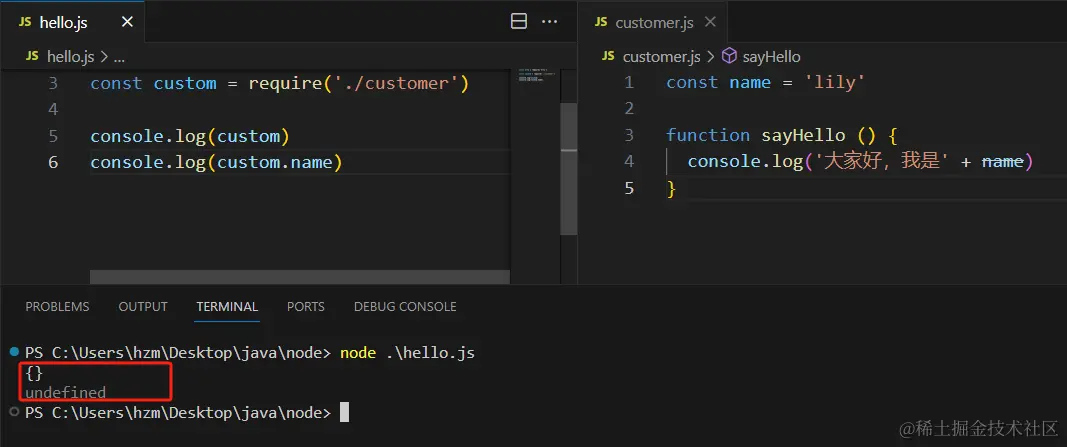
Task: Click the sayHello symbol cube icon in breadcrumb
Action: pos(729,57)
